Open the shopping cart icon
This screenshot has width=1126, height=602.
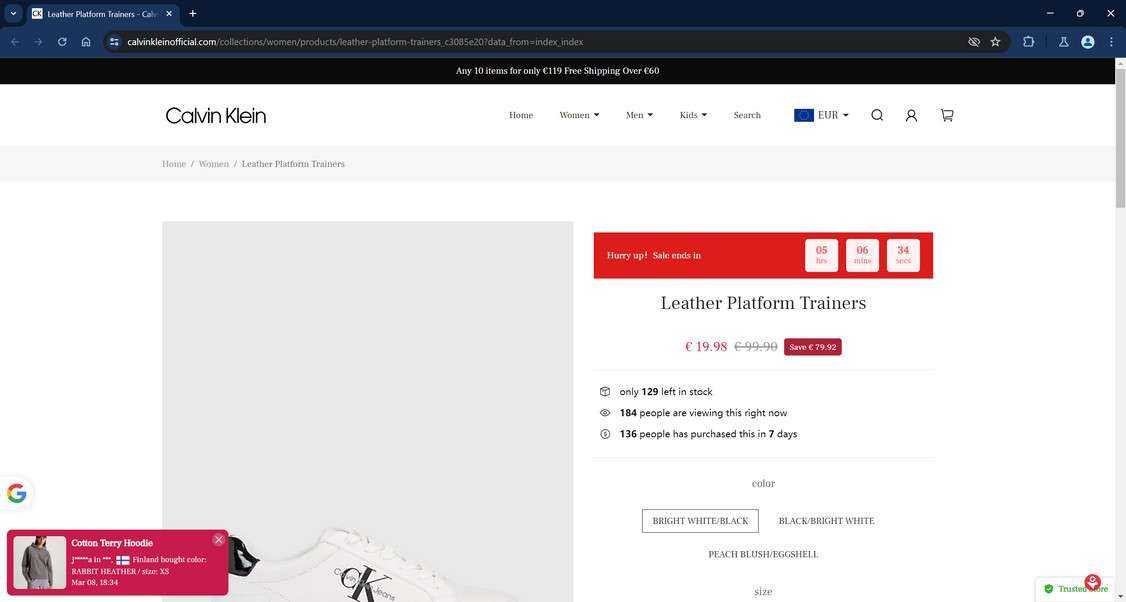(x=947, y=115)
